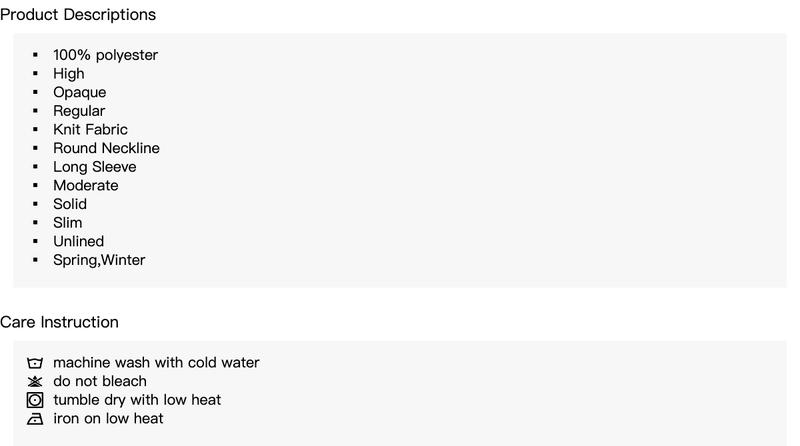Click the machine wash tub icon

click(35, 363)
